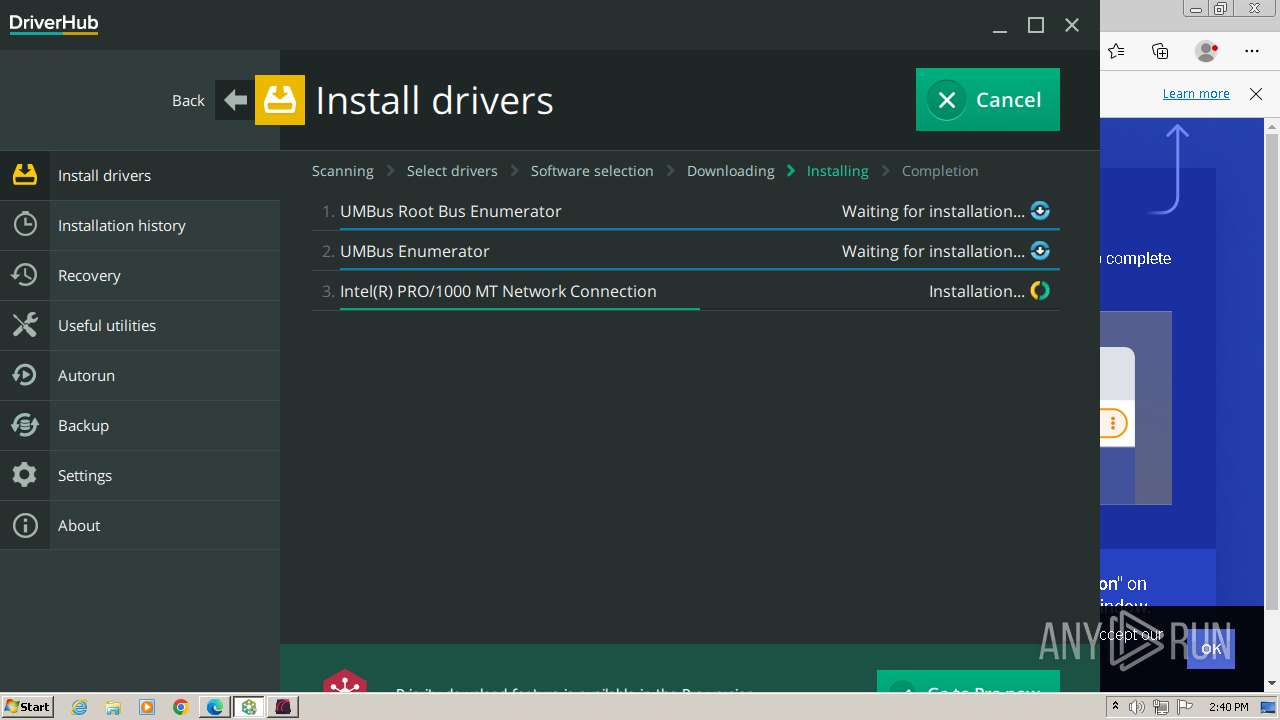
Task: Open the Recovery section
Action: pos(140,275)
